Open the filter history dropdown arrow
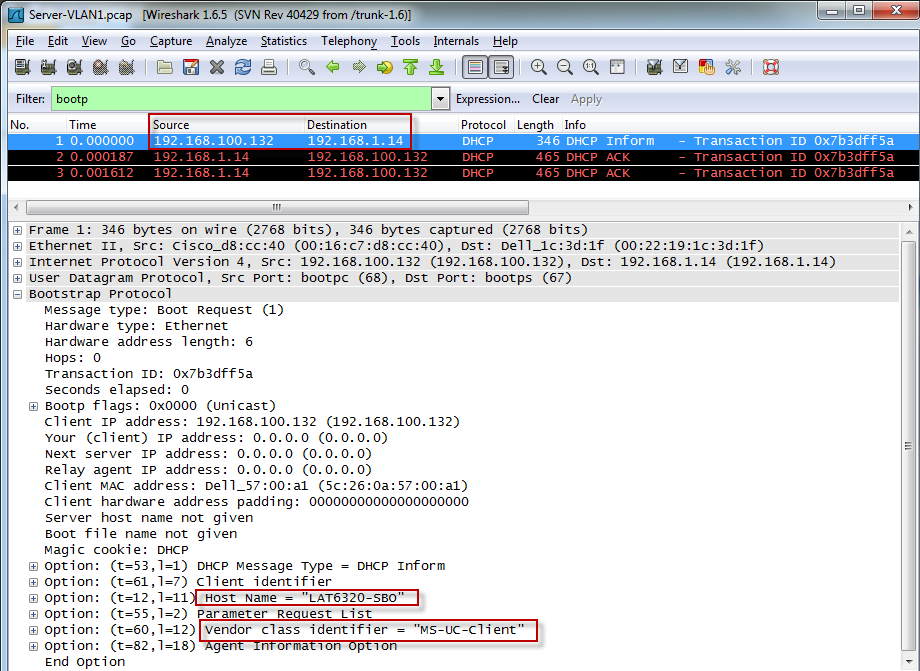Viewport: 920px width, 671px height. pyautogui.click(x=441, y=99)
